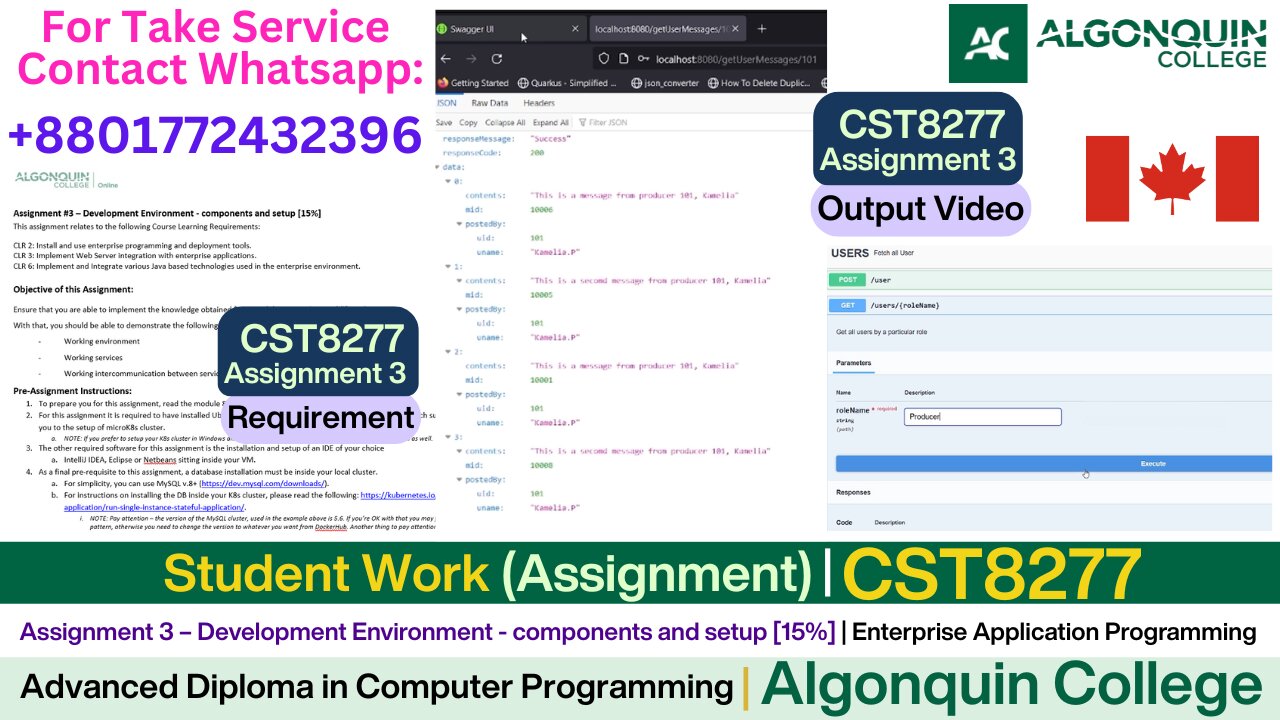Click the Responses heading in Swagger

[x=853, y=492]
